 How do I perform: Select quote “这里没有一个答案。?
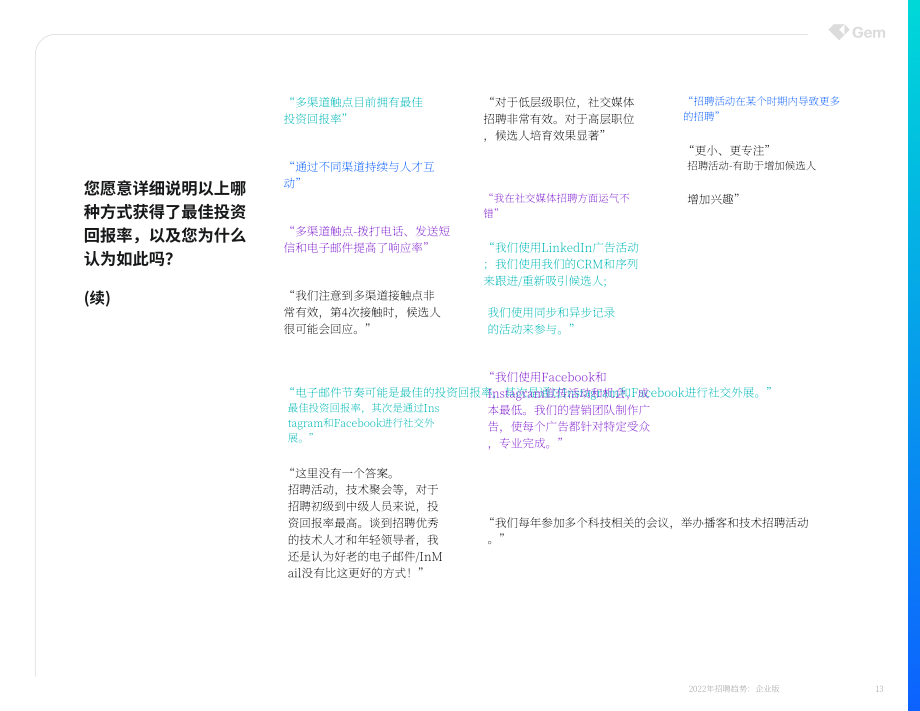click(365, 523)
